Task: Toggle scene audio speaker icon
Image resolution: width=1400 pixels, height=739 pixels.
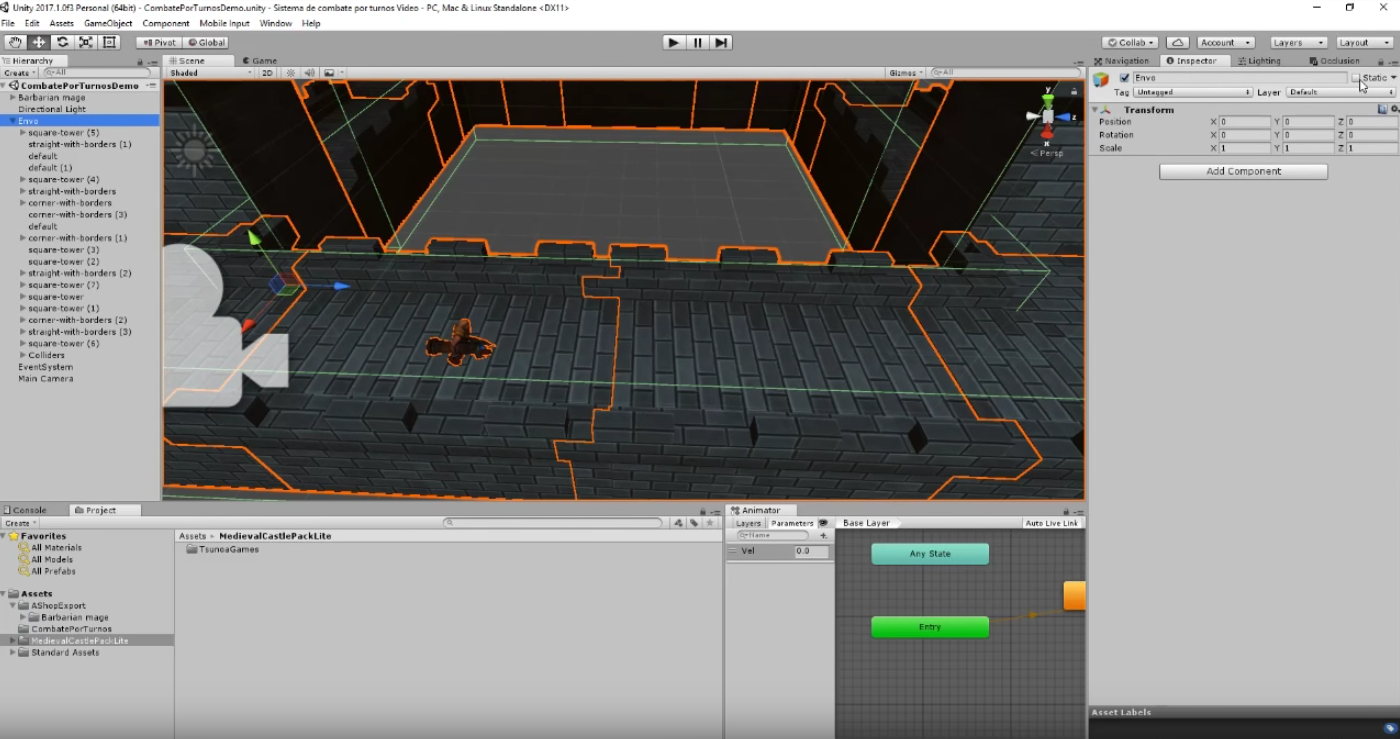Action: (x=309, y=73)
